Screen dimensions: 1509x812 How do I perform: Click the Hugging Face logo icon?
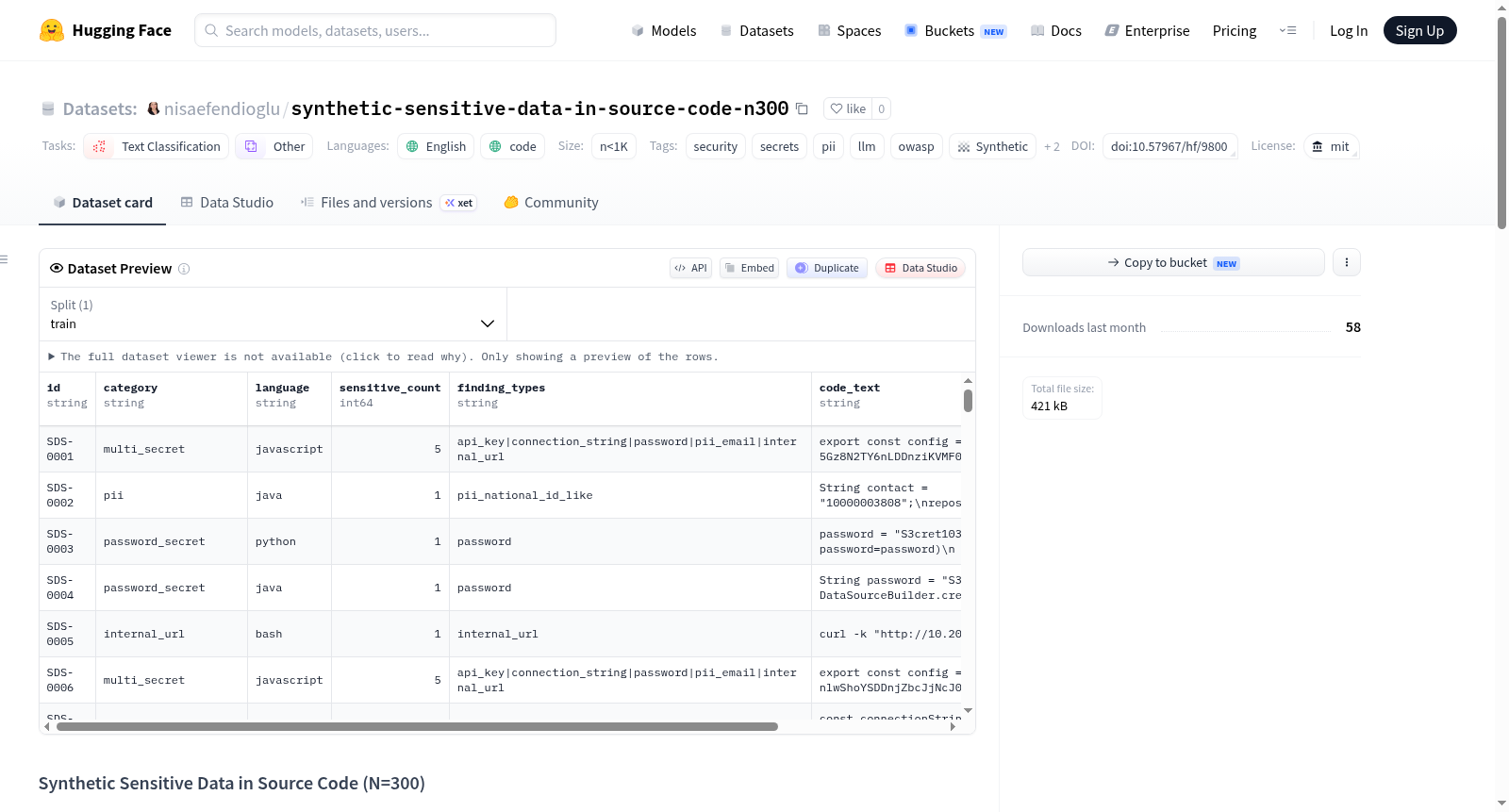(52, 30)
